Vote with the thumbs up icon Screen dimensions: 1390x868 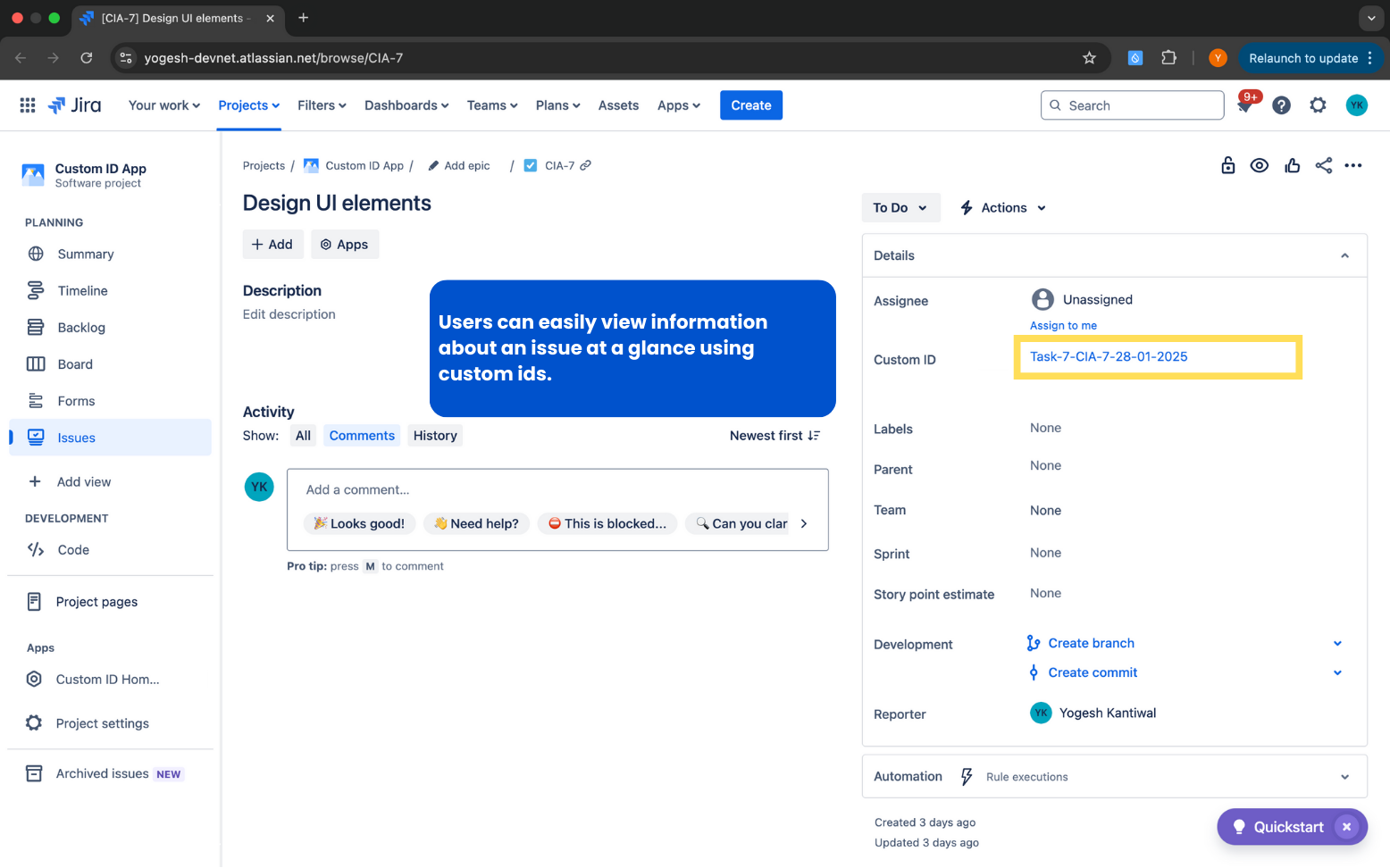tap(1292, 165)
